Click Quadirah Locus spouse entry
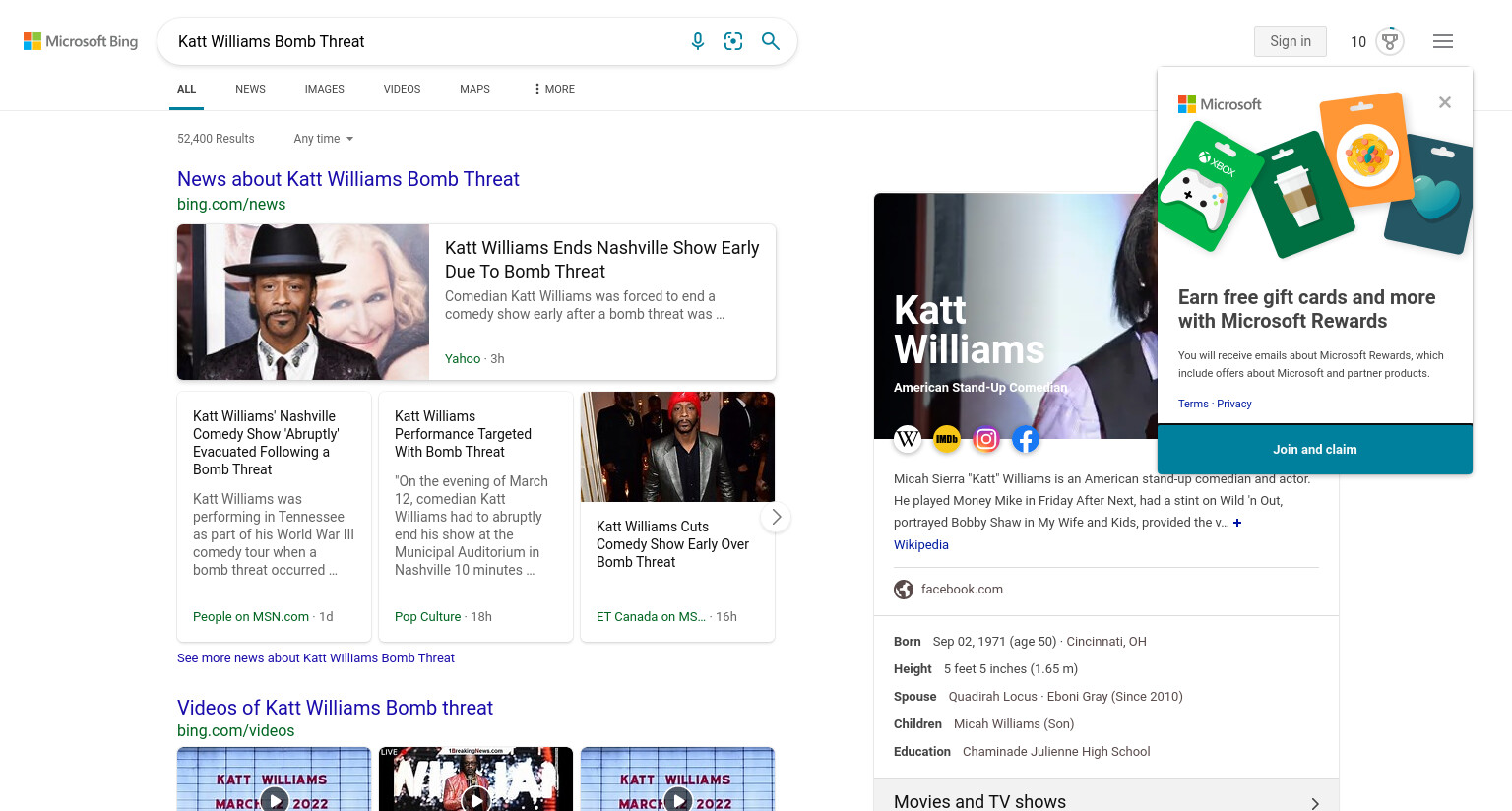 coord(993,697)
